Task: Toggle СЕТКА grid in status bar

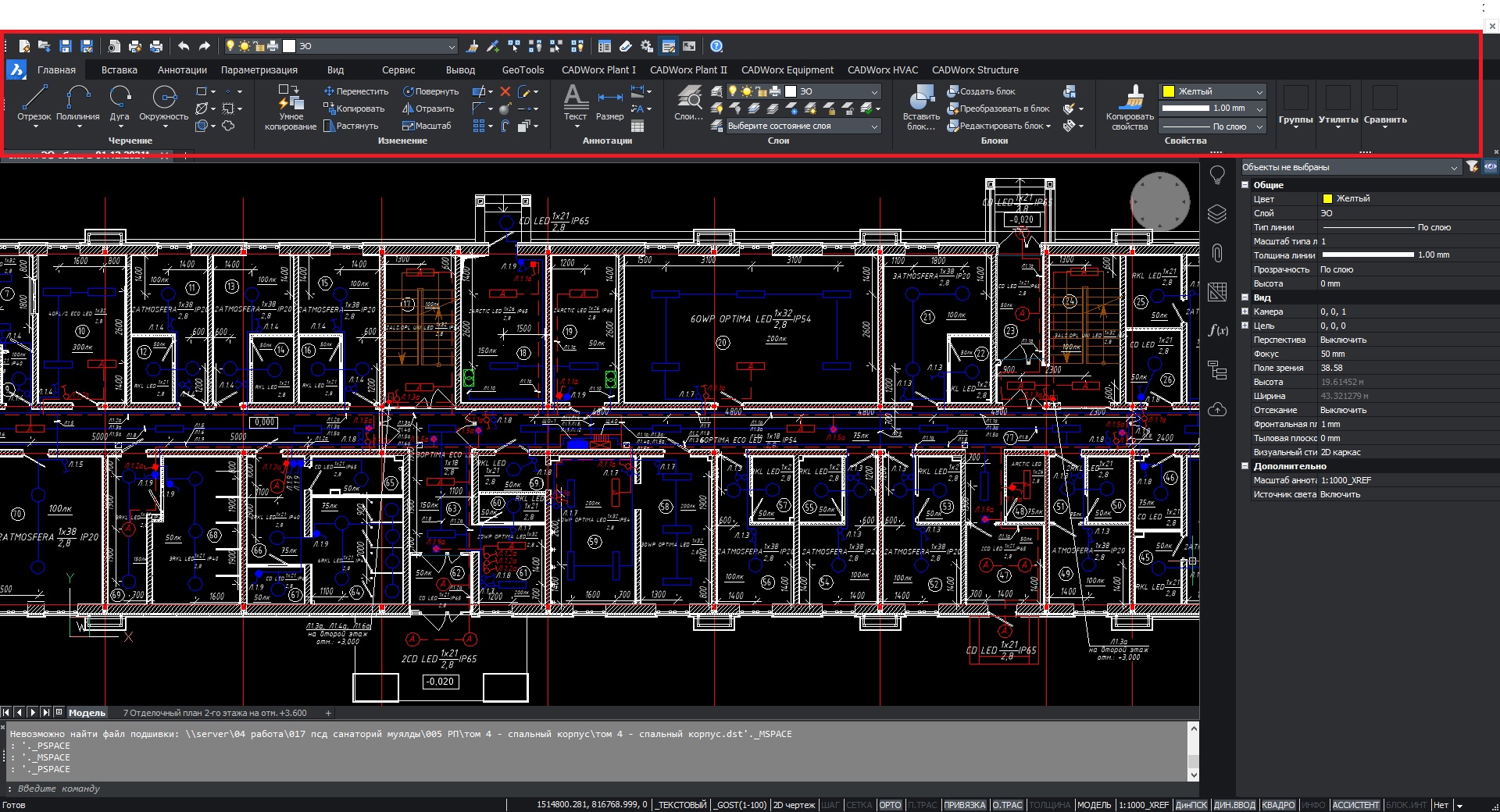Action: (x=859, y=805)
